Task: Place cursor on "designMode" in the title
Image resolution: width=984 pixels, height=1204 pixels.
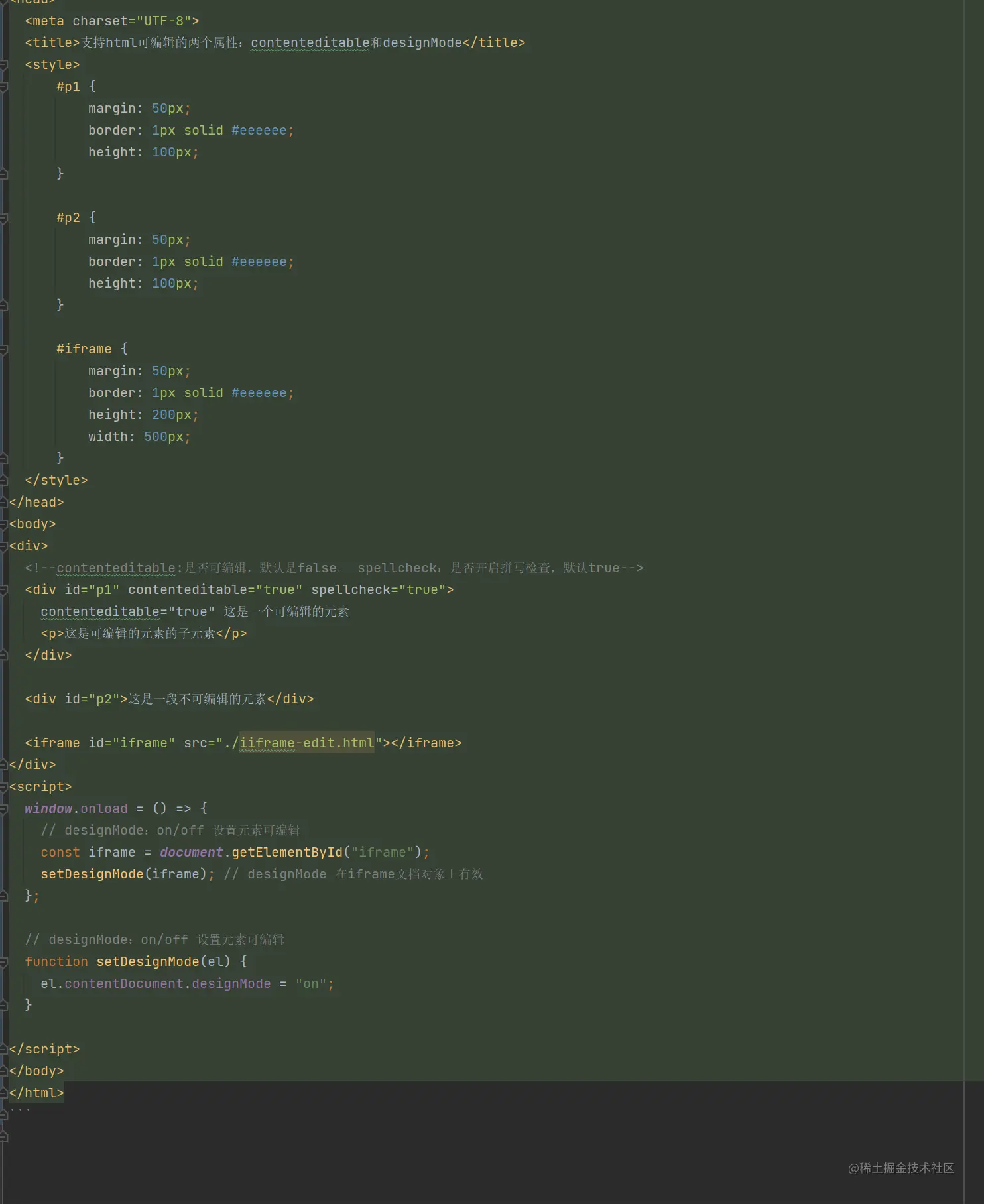Action: (422, 42)
